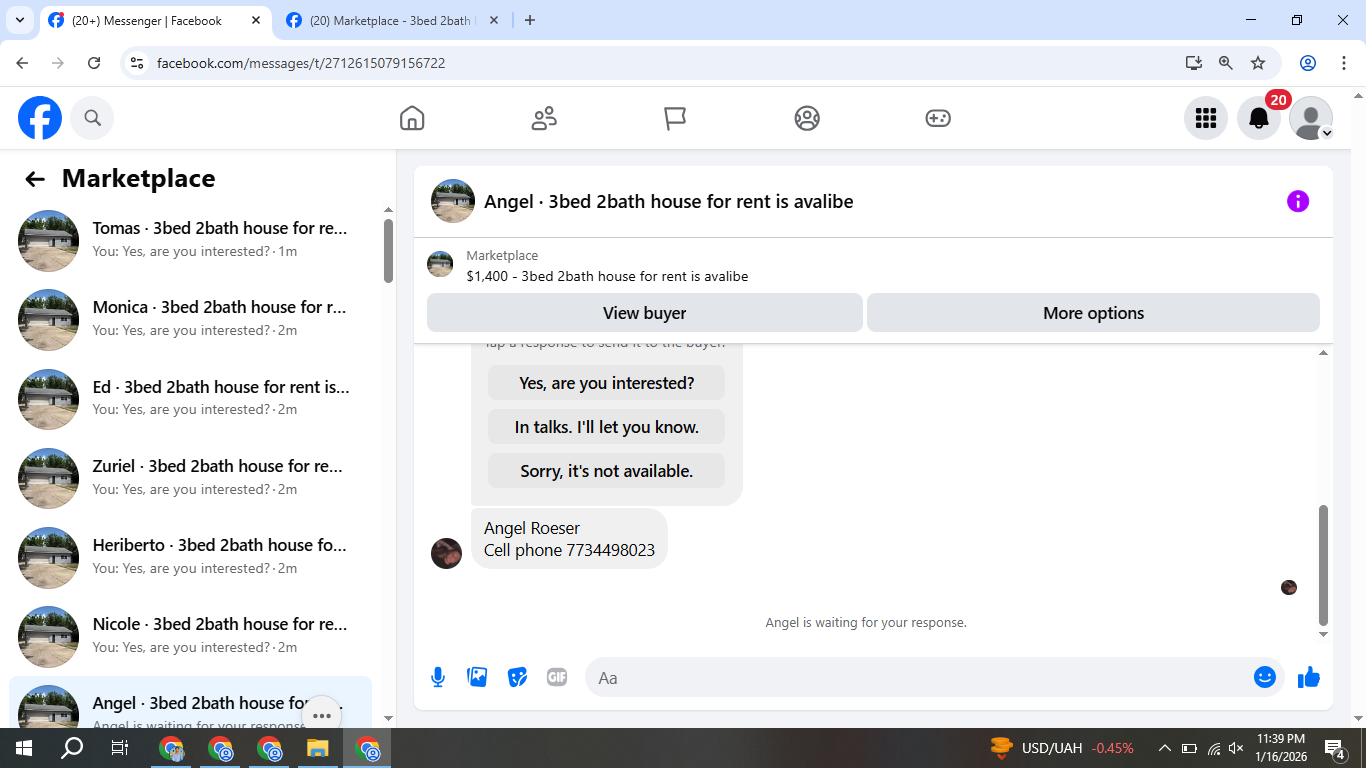The height and width of the screenshot is (768, 1366).
Task: Send 'In talks. I'll let you know.'
Action: tap(606, 427)
